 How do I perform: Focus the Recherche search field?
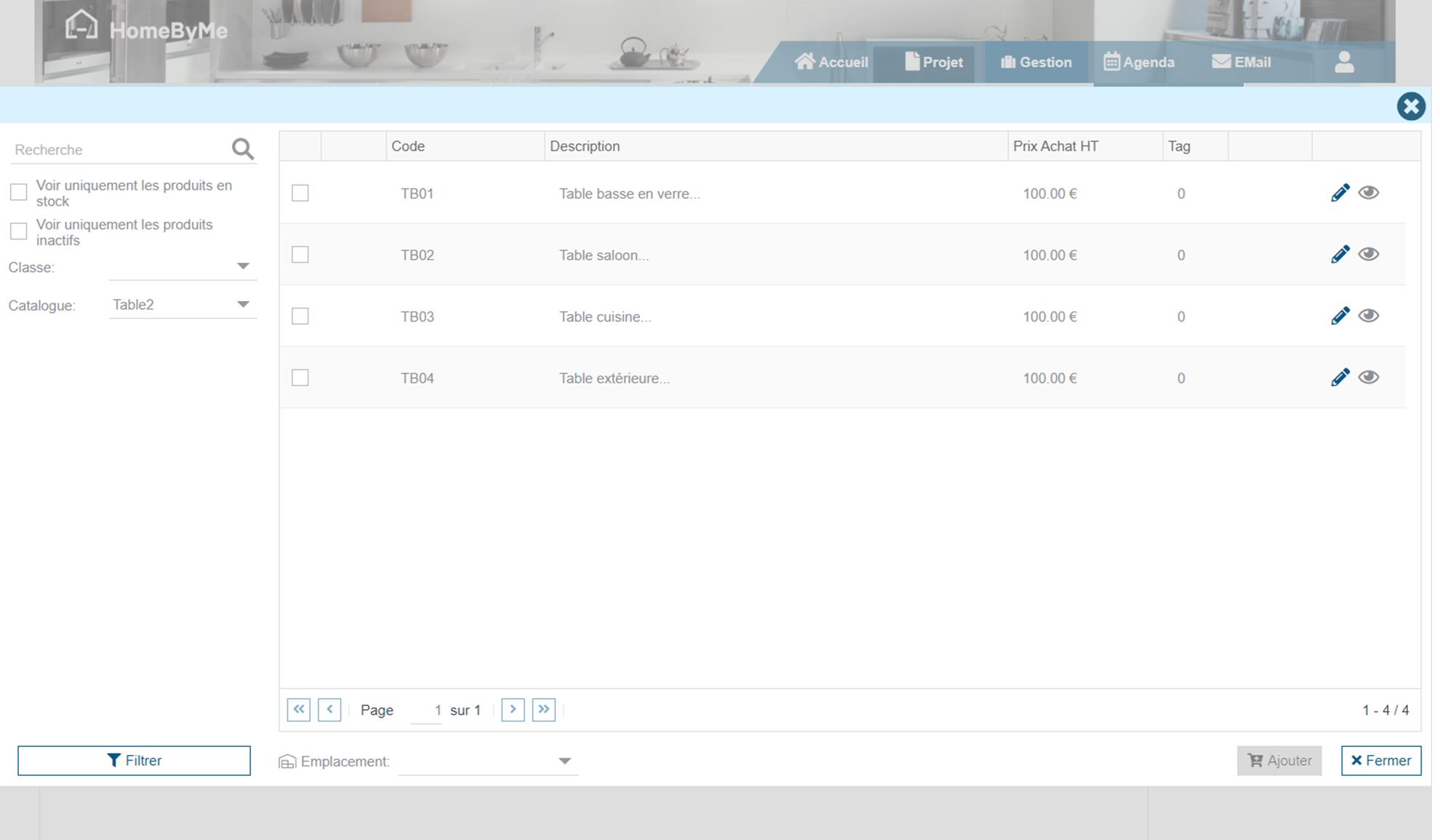click(120, 150)
